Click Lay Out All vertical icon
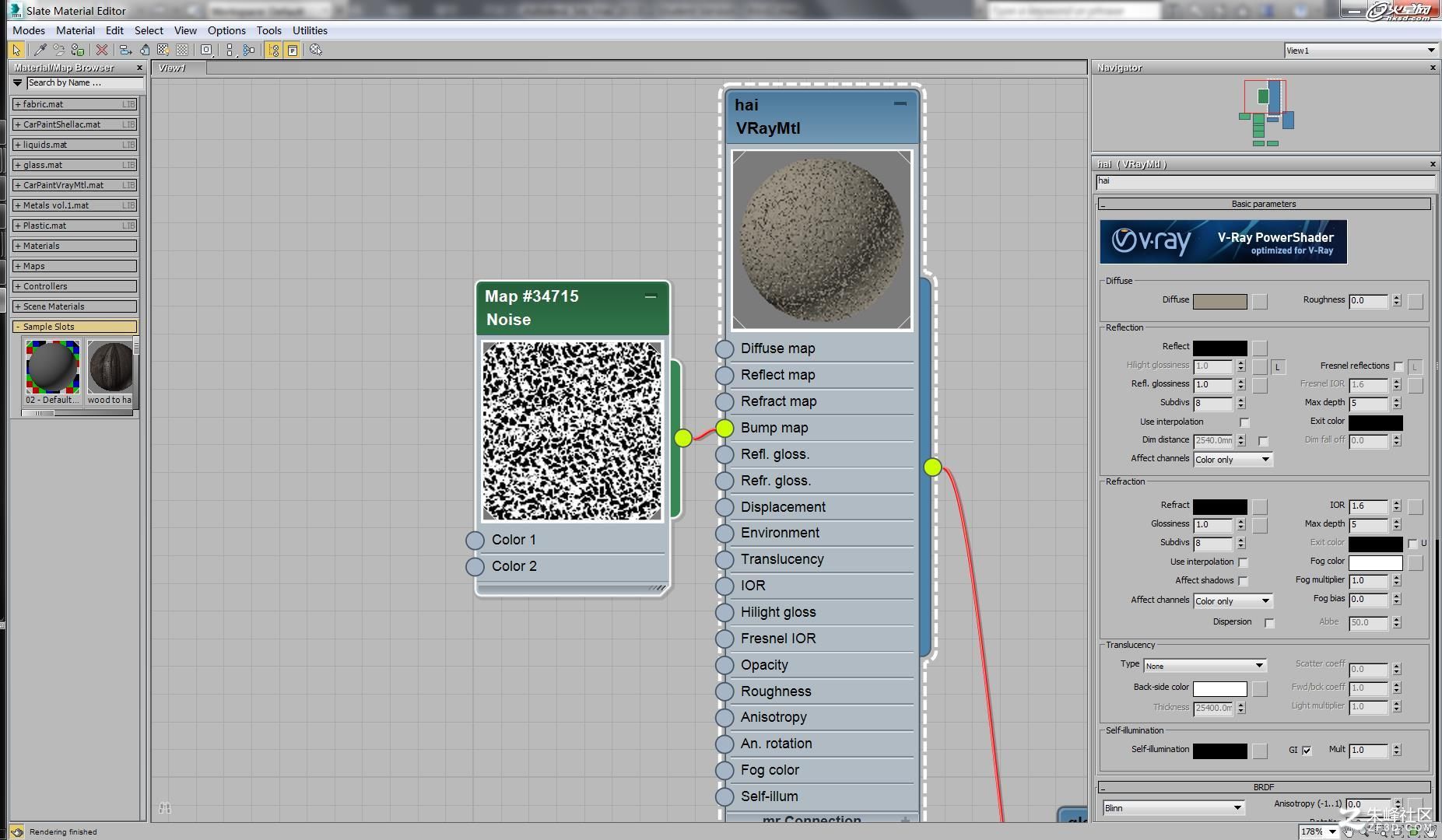The width and height of the screenshot is (1442, 840). coord(230,50)
